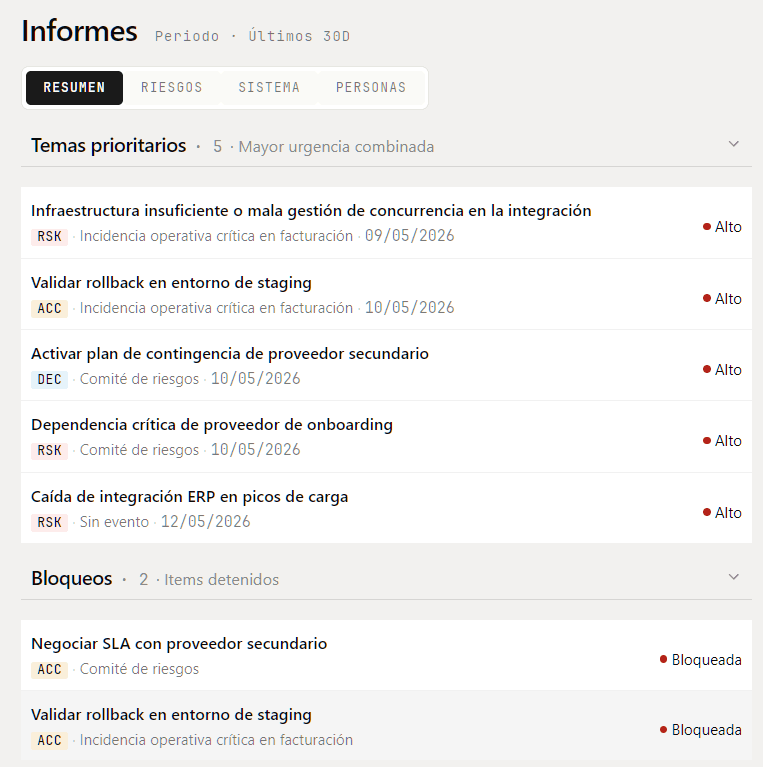Click Alto indicator on Activar plan de contingencia row

click(x=722, y=370)
